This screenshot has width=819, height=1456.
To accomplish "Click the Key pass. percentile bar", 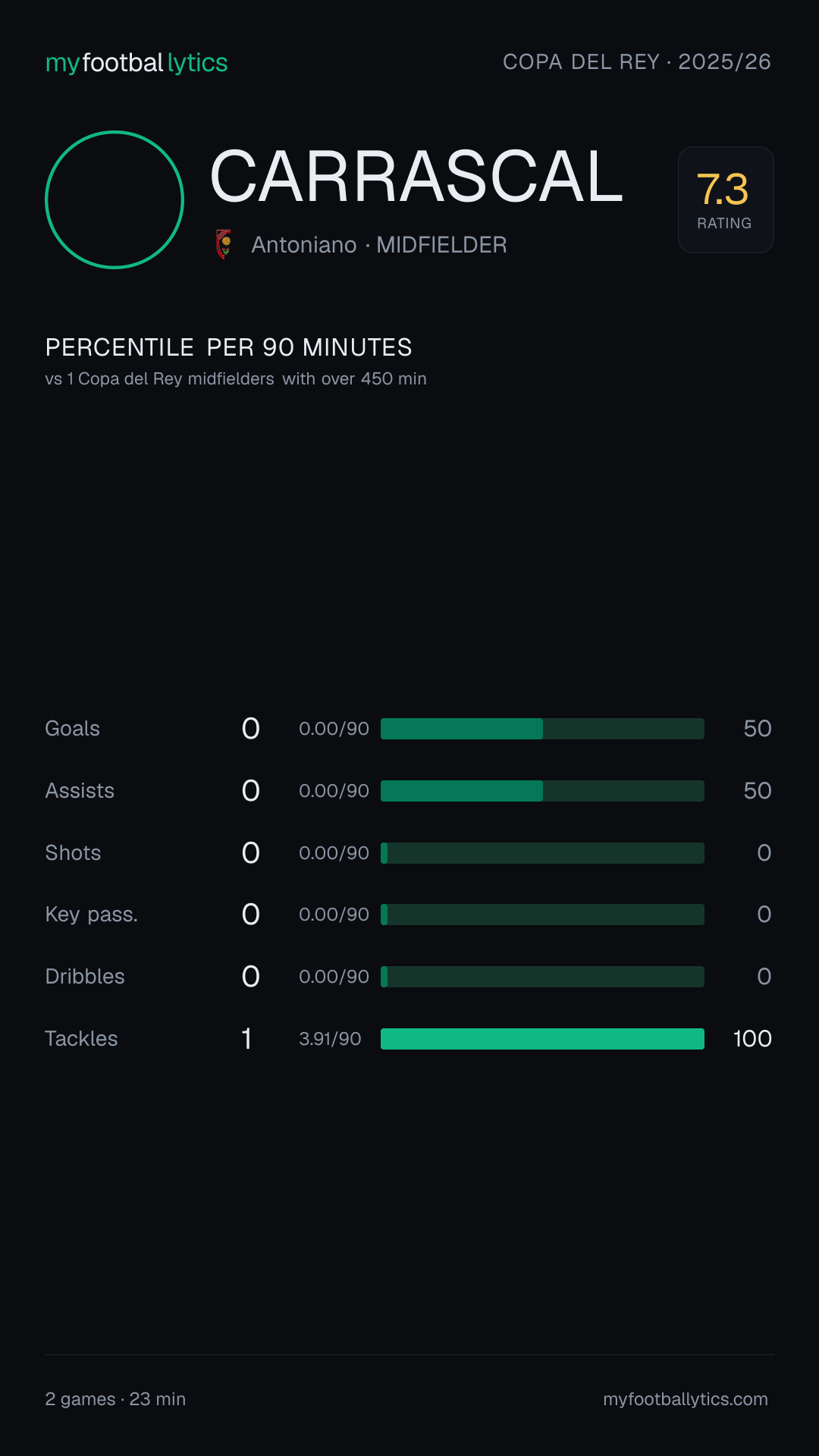I will pos(542,915).
